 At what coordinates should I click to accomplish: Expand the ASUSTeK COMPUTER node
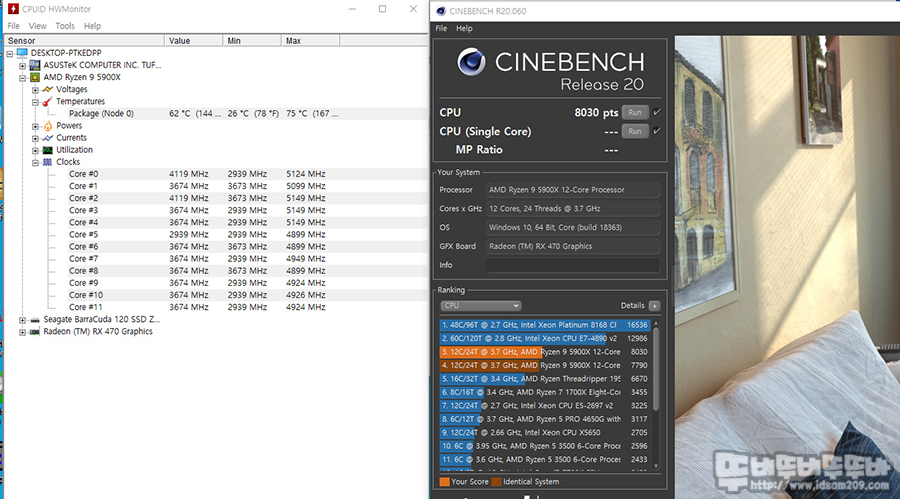[22, 65]
